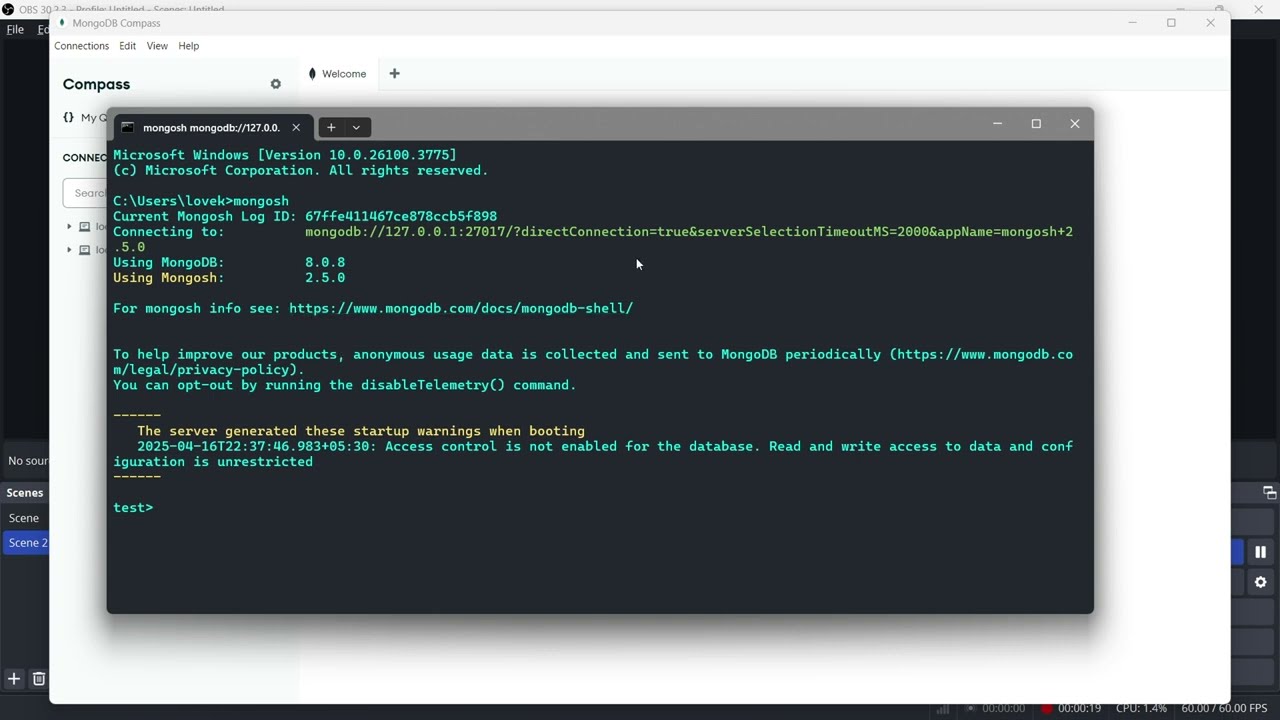
Task: Close the terminal window
Action: pyautogui.click(x=1075, y=123)
